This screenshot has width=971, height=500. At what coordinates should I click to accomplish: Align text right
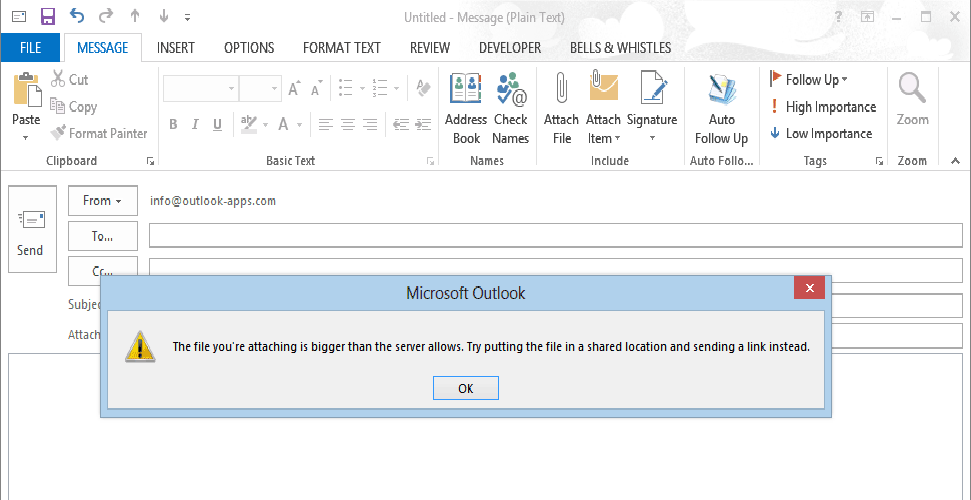(370, 125)
